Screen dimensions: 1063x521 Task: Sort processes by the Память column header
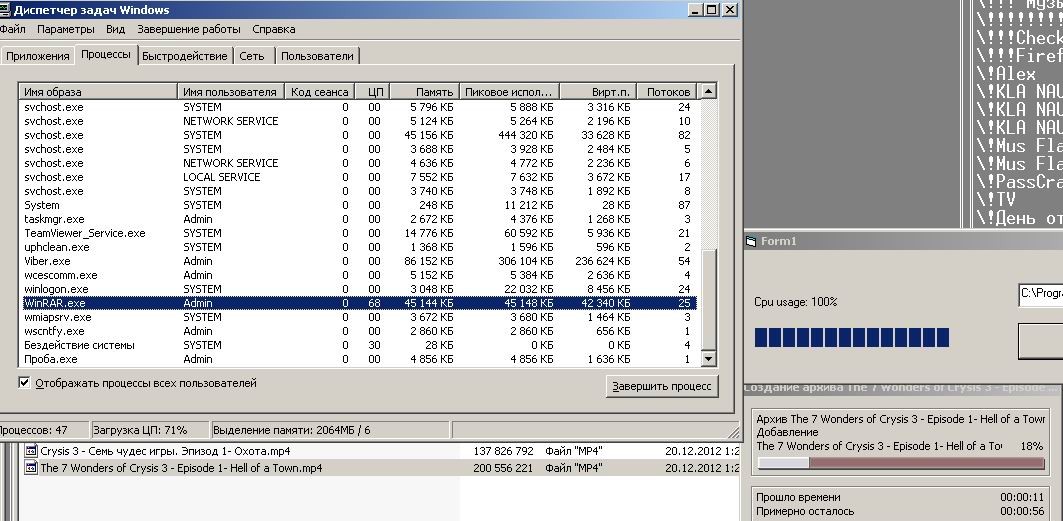[x=424, y=92]
